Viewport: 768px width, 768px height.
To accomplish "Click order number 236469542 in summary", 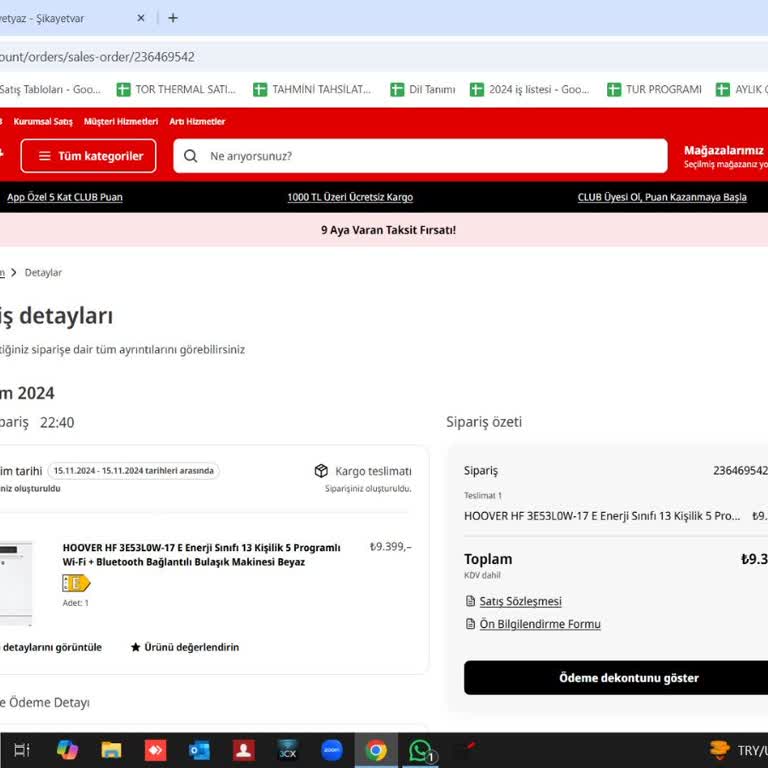I will [740, 471].
